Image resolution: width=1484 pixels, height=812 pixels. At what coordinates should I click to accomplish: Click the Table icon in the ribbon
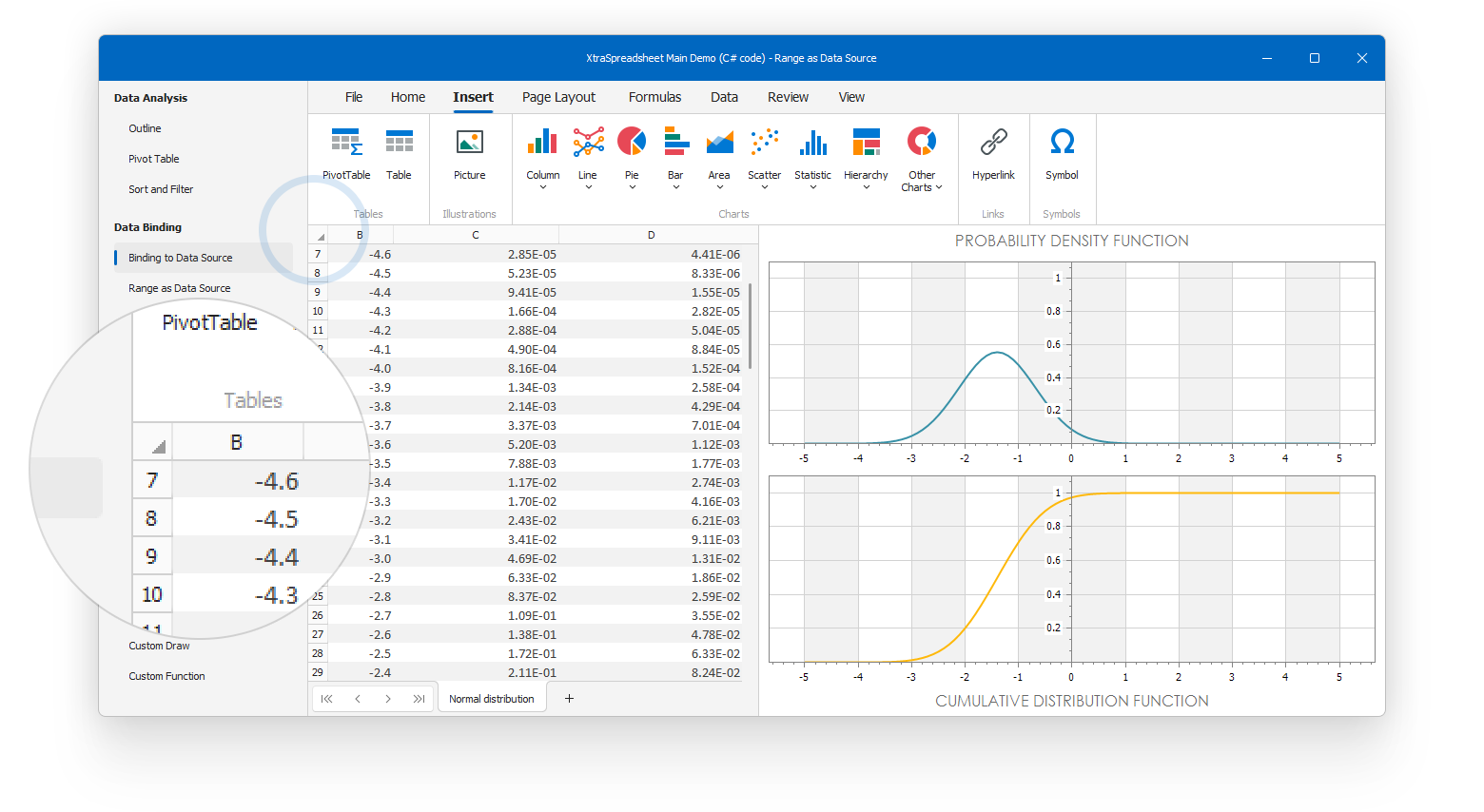[399, 154]
